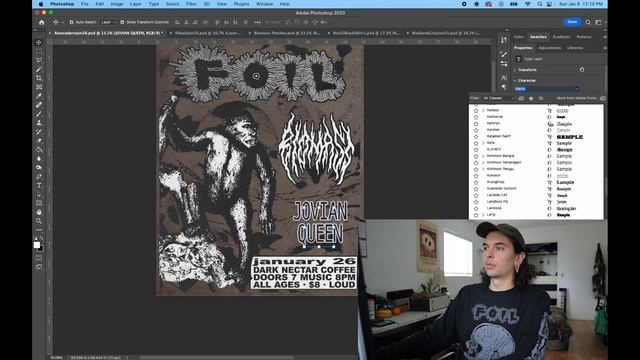Click the blue Share button

click(572, 22)
